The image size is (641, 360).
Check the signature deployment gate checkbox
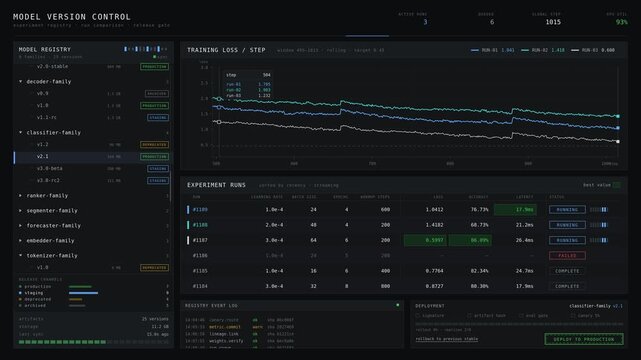(418, 316)
